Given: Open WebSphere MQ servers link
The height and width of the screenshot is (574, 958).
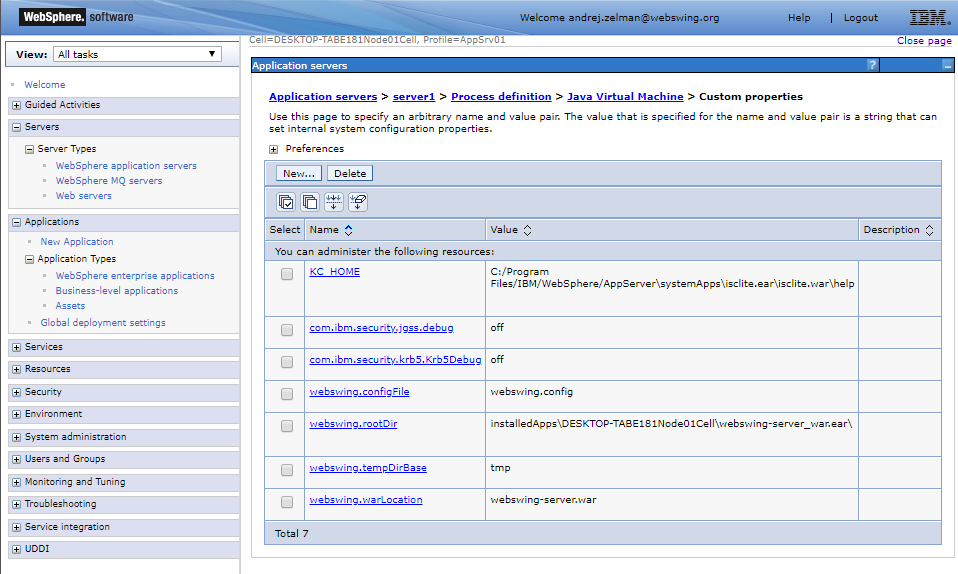Looking at the screenshot, I should click(109, 181).
